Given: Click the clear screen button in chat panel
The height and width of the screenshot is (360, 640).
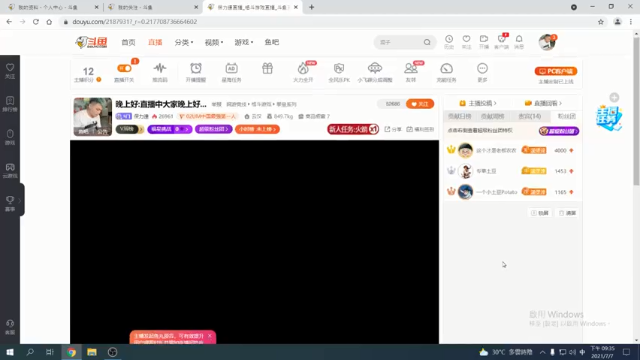Looking at the screenshot, I should click(567, 213).
